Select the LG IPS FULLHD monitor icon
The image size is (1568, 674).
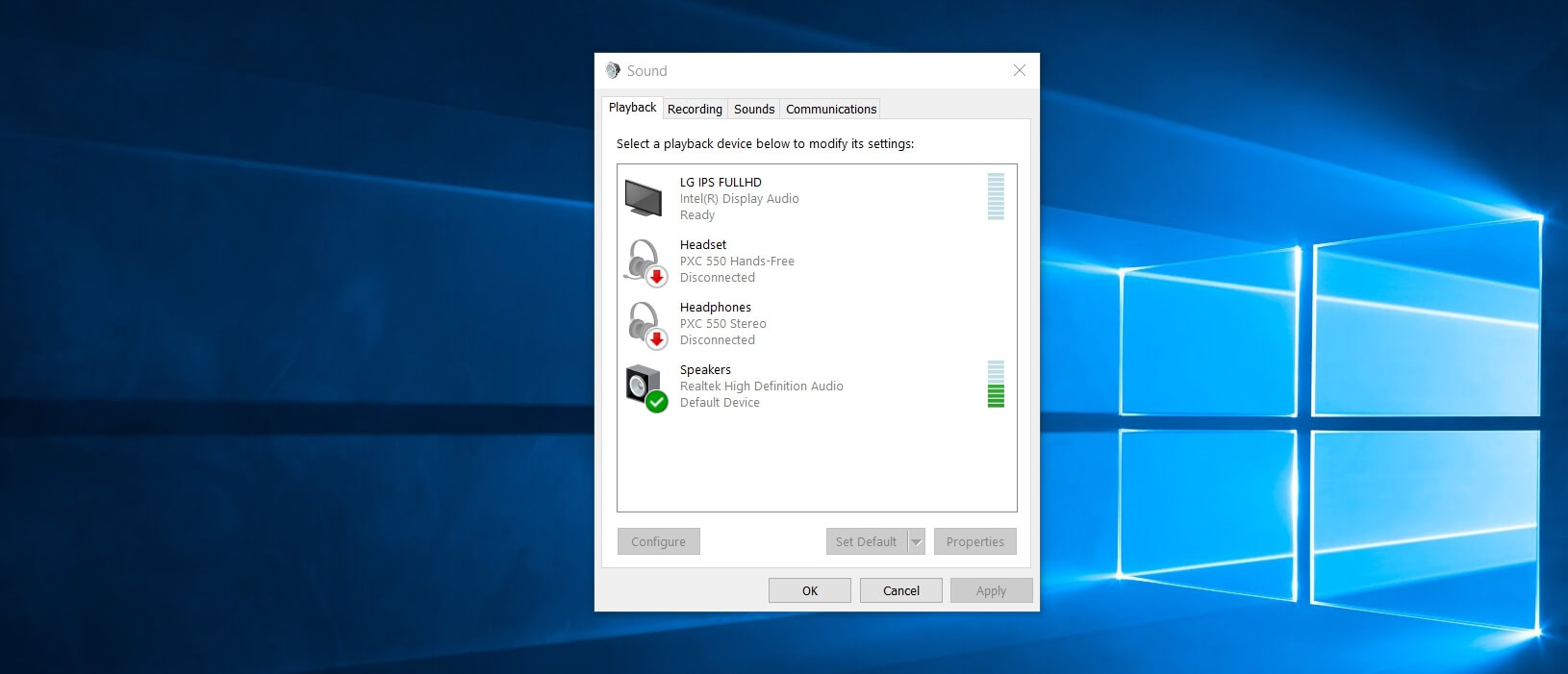[x=644, y=198]
